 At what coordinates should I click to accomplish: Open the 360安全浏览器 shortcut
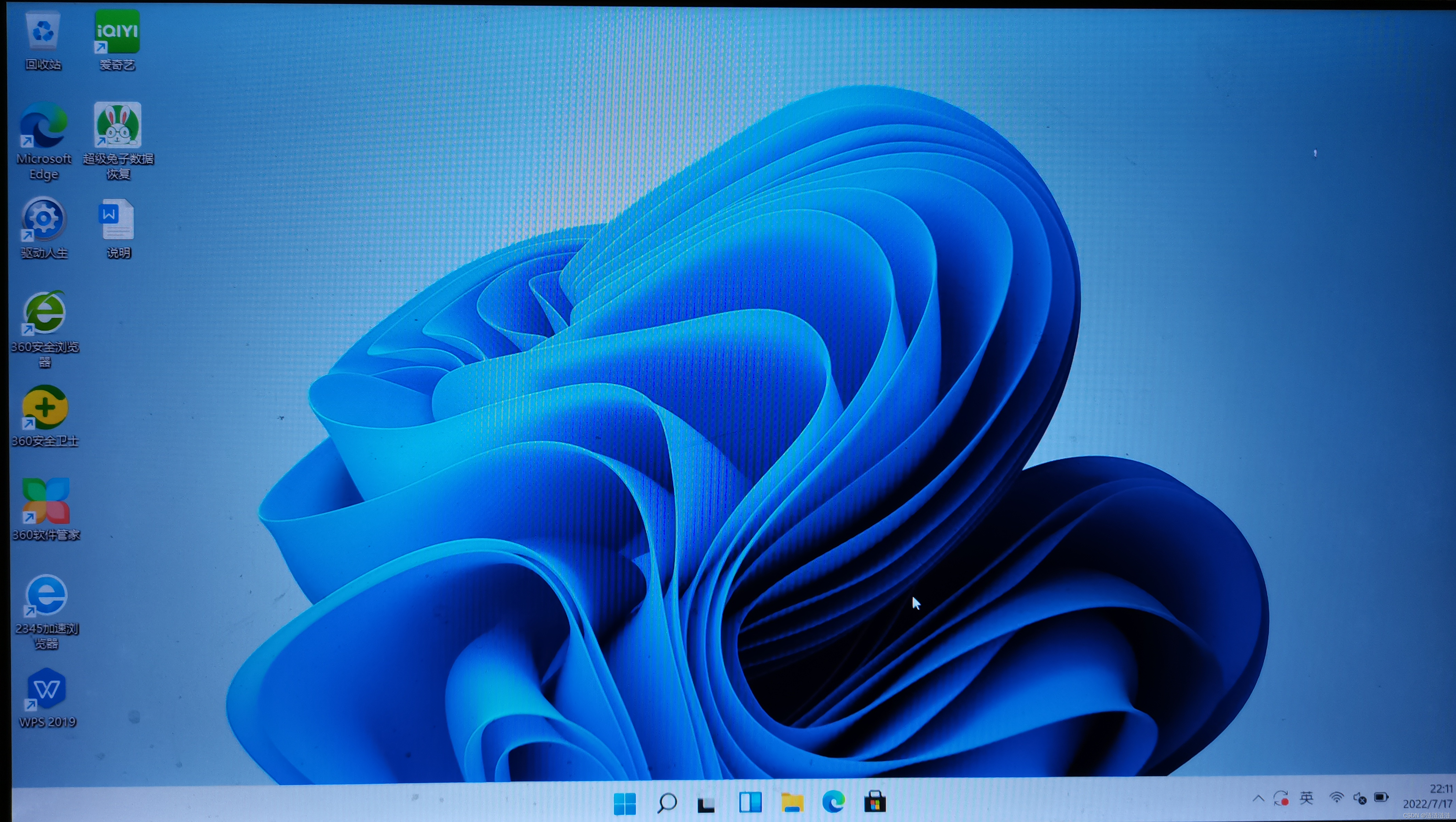click(45, 313)
